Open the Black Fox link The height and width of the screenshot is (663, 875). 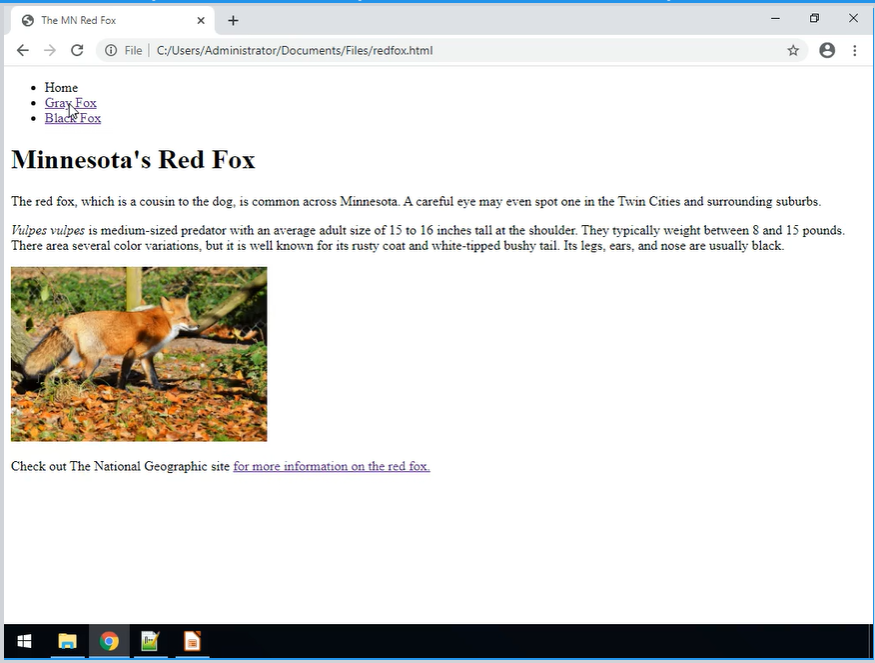(x=73, y=118)
